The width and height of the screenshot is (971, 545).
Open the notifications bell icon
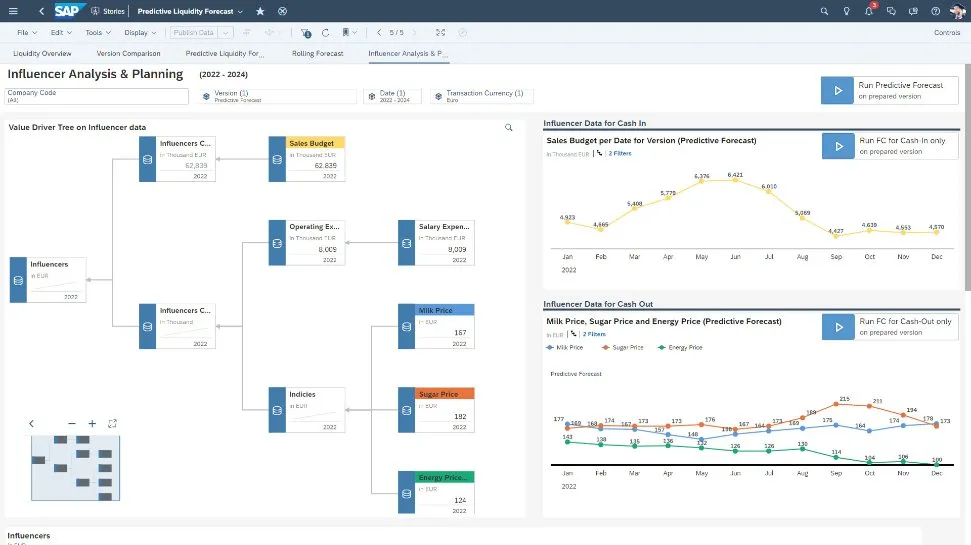tap(868, 11)
